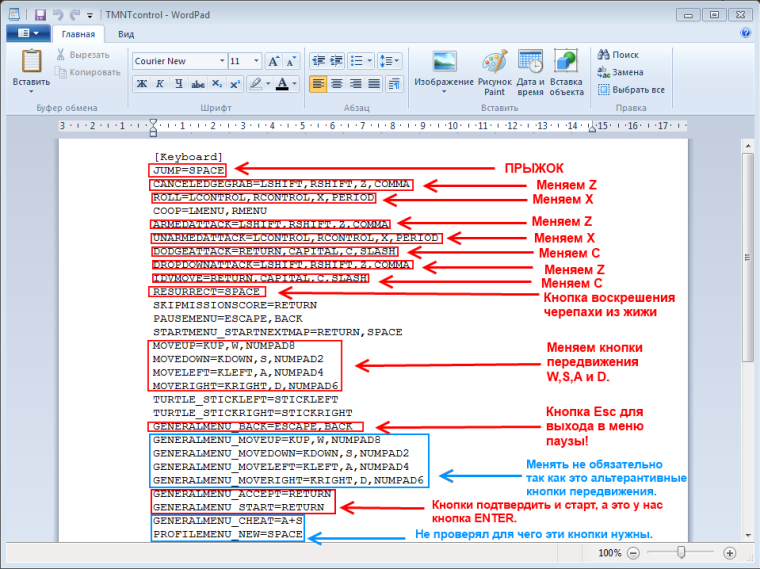
Task: Click the vertical scrollbar up arrow
Action: coord(747,146)
